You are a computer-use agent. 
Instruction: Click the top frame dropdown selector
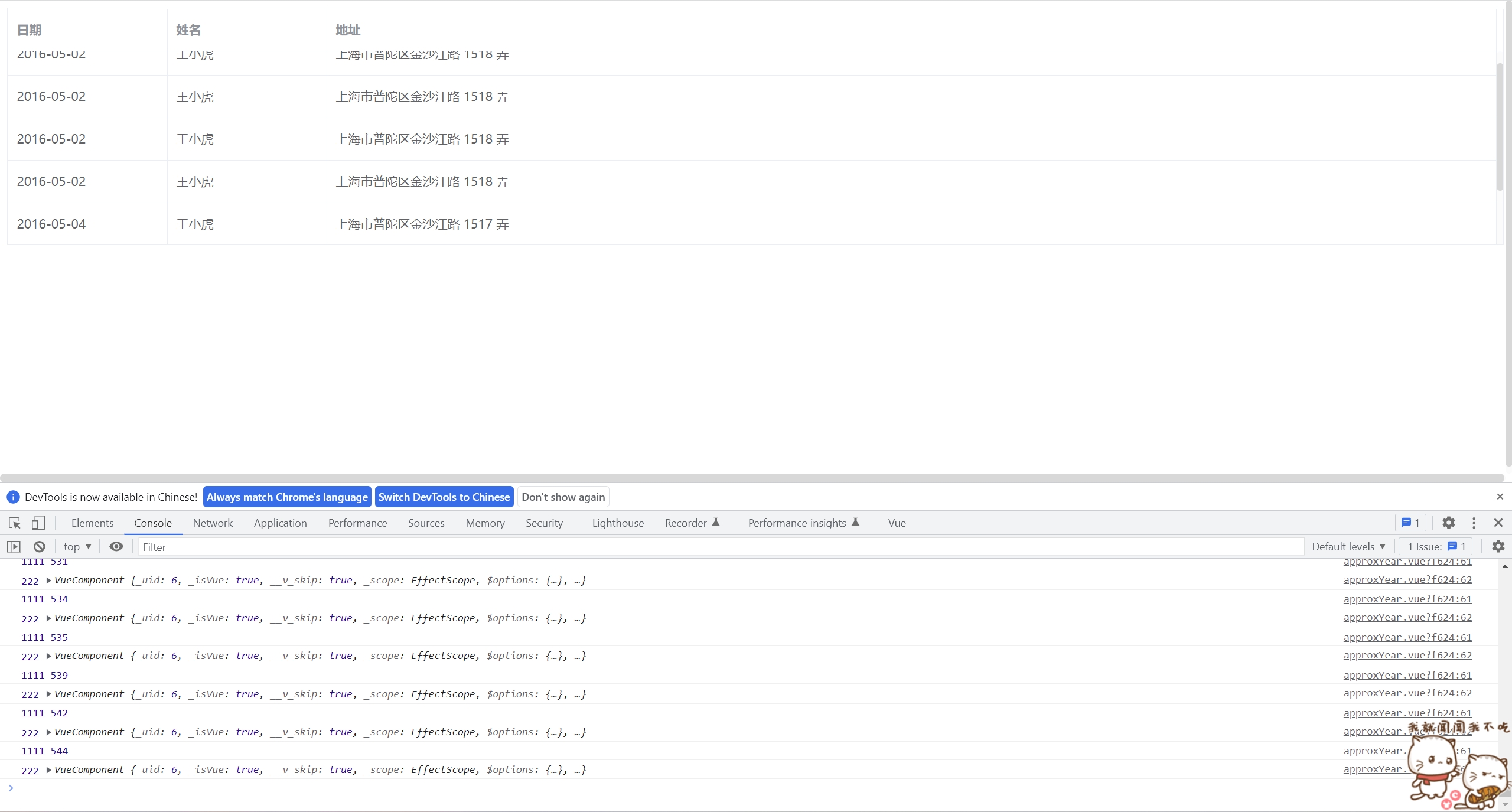click(x=76, y=546)
